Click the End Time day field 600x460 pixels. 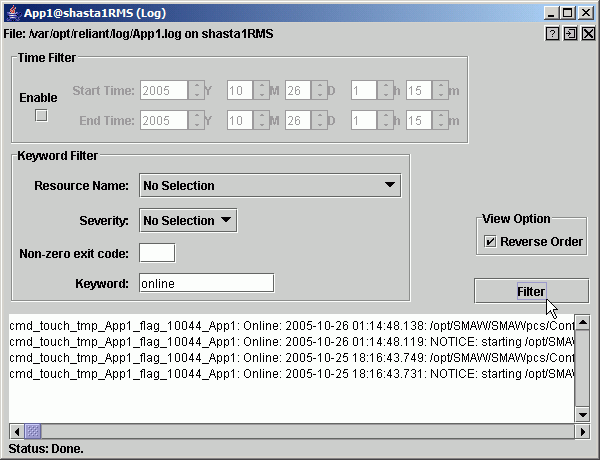click(x=298, y=120)
